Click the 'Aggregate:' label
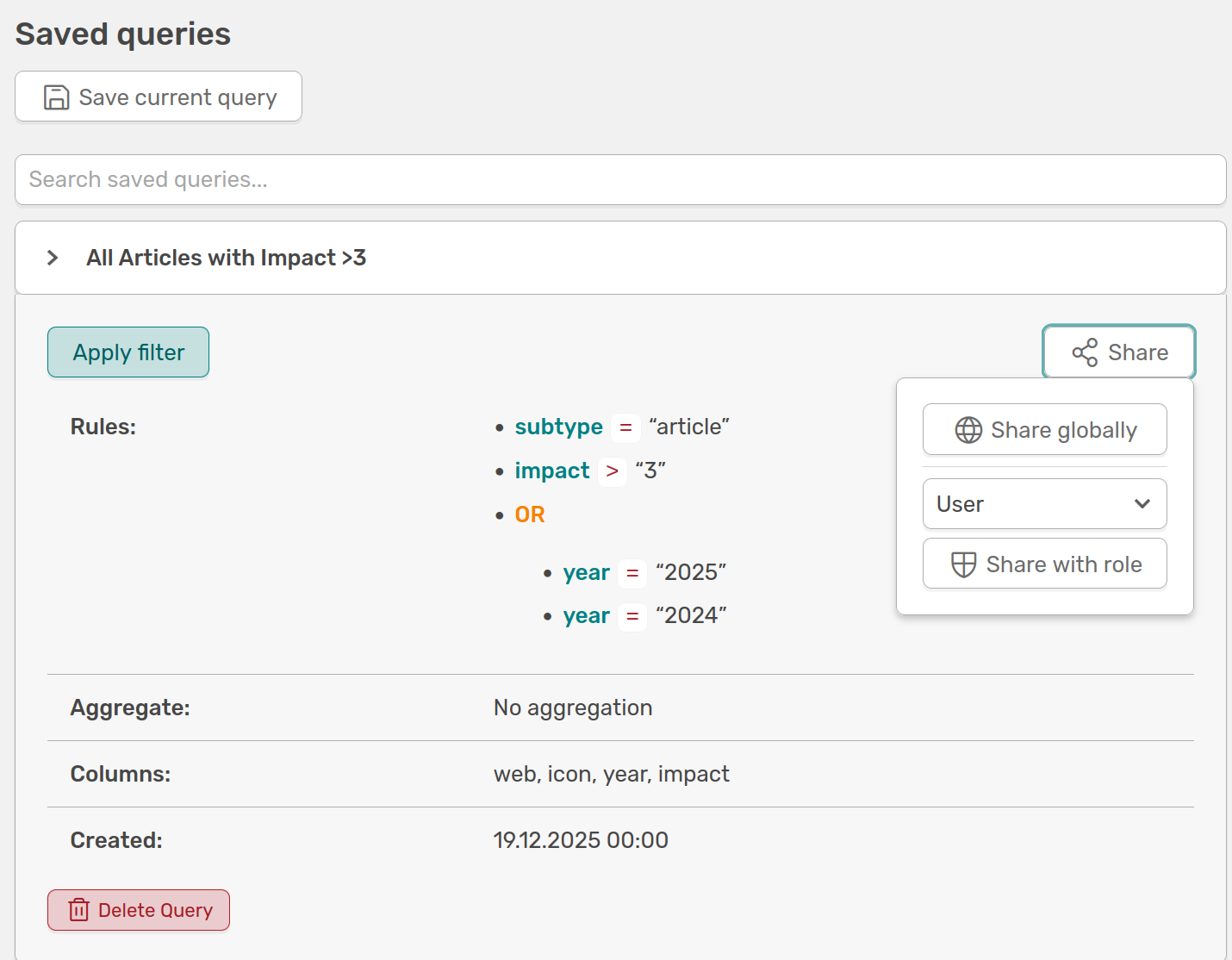The image size is (1232, 960). coord(130,708)
